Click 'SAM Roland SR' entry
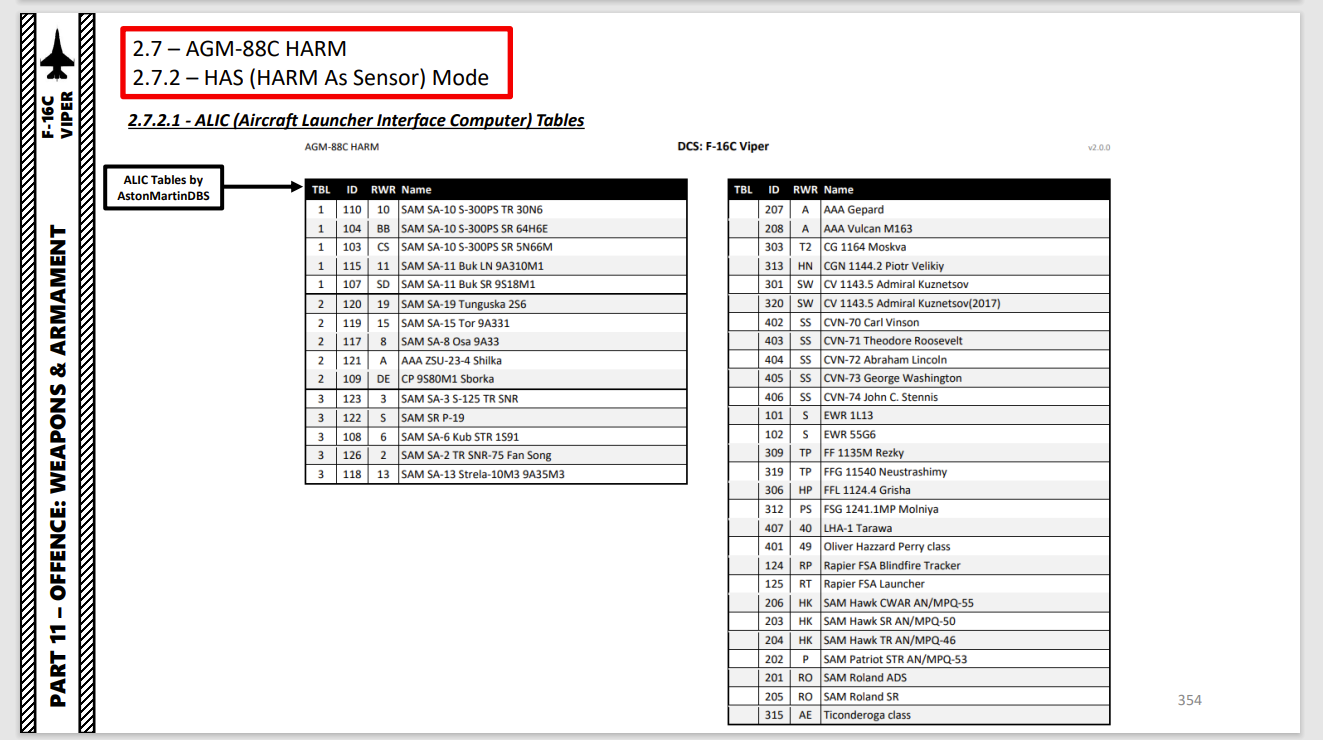The image size is (1323, 740). pyautogui.click(x=919, y=696)
